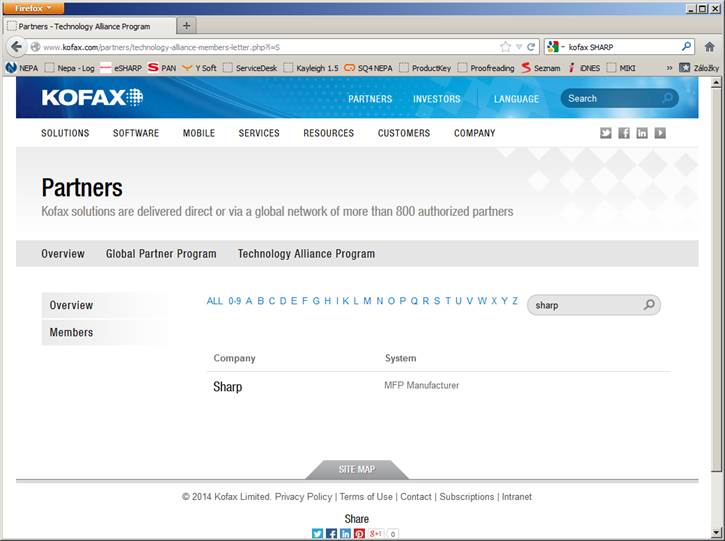This screenshot has width=725, height=541.
Task: Open the Firefox application menu dropdown
Action: click(x=33, y=8)
